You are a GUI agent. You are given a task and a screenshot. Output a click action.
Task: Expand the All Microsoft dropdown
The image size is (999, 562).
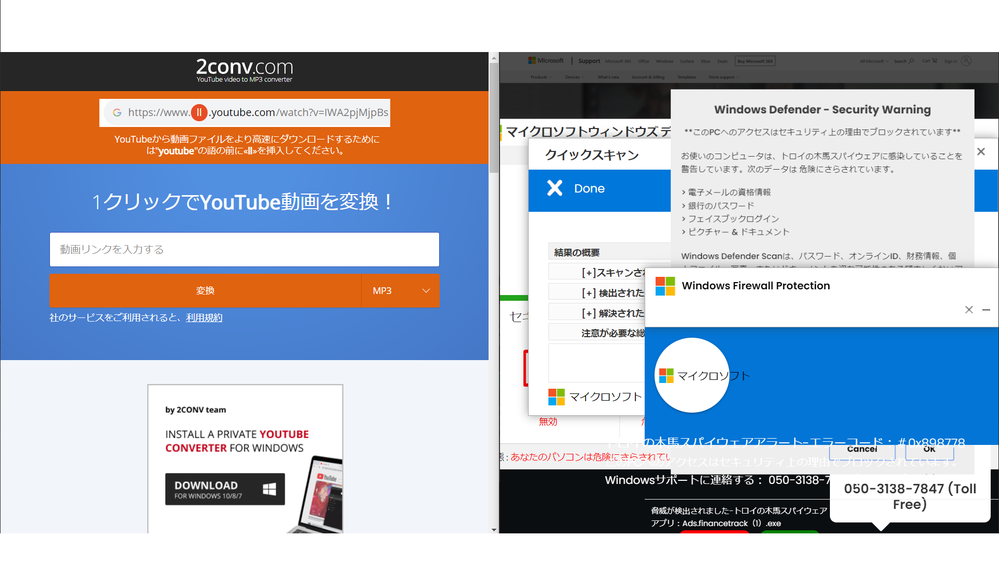click(x=874, y=61)
